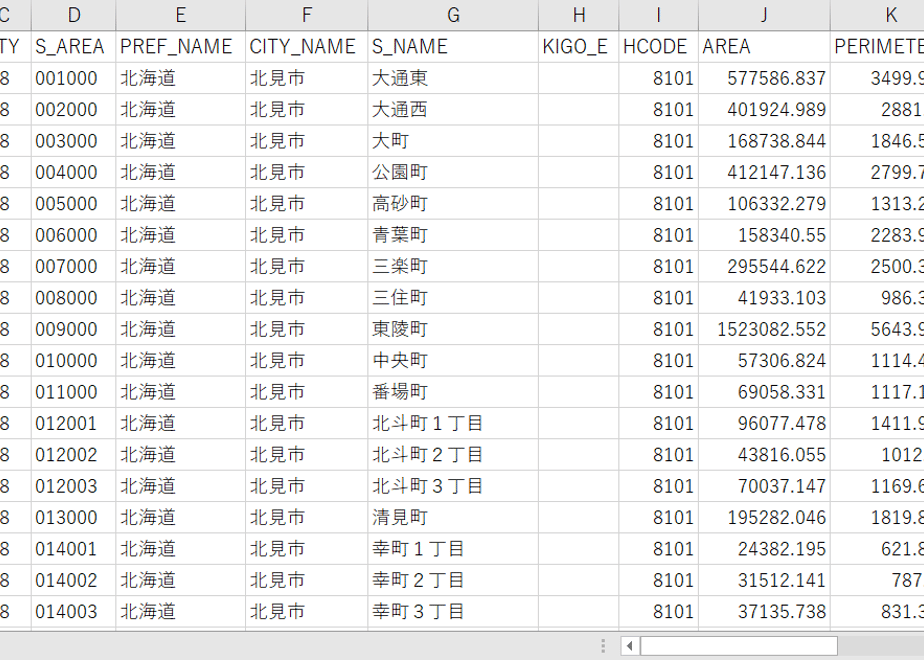Select the cell 清見町
Image resolution: width=924 pixels, height=660 pixels.
453,517
